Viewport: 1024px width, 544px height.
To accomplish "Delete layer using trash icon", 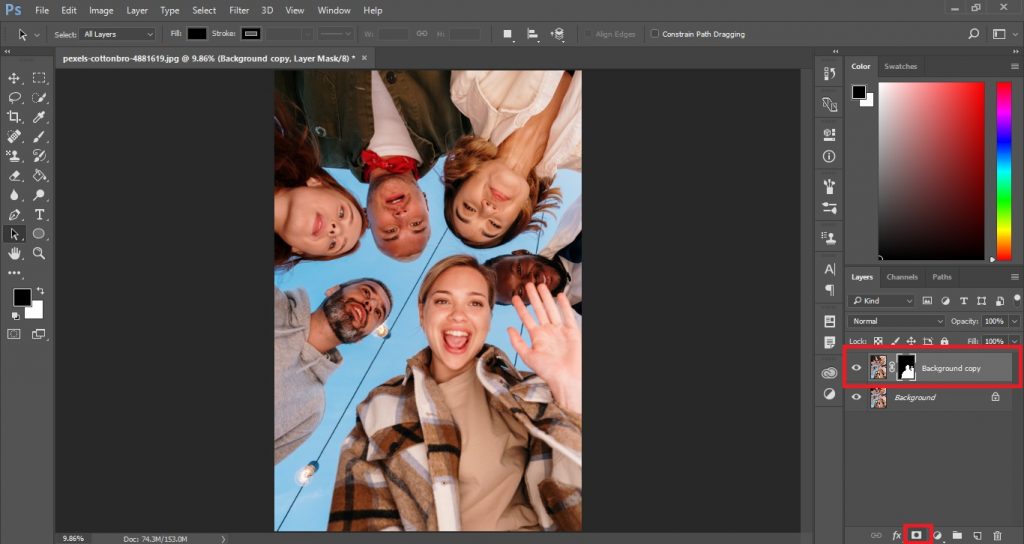I will click(x=997, y=535).
